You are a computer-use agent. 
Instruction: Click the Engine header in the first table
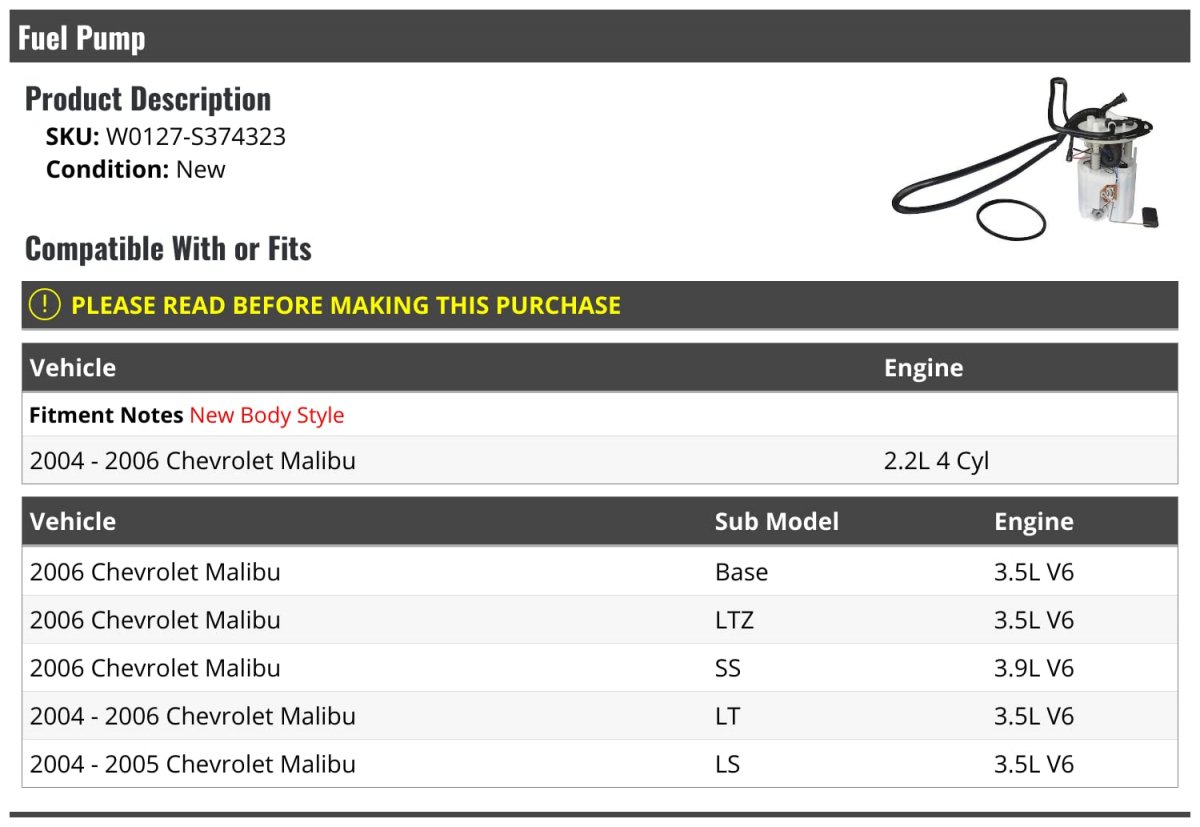[x=924, y=367]
